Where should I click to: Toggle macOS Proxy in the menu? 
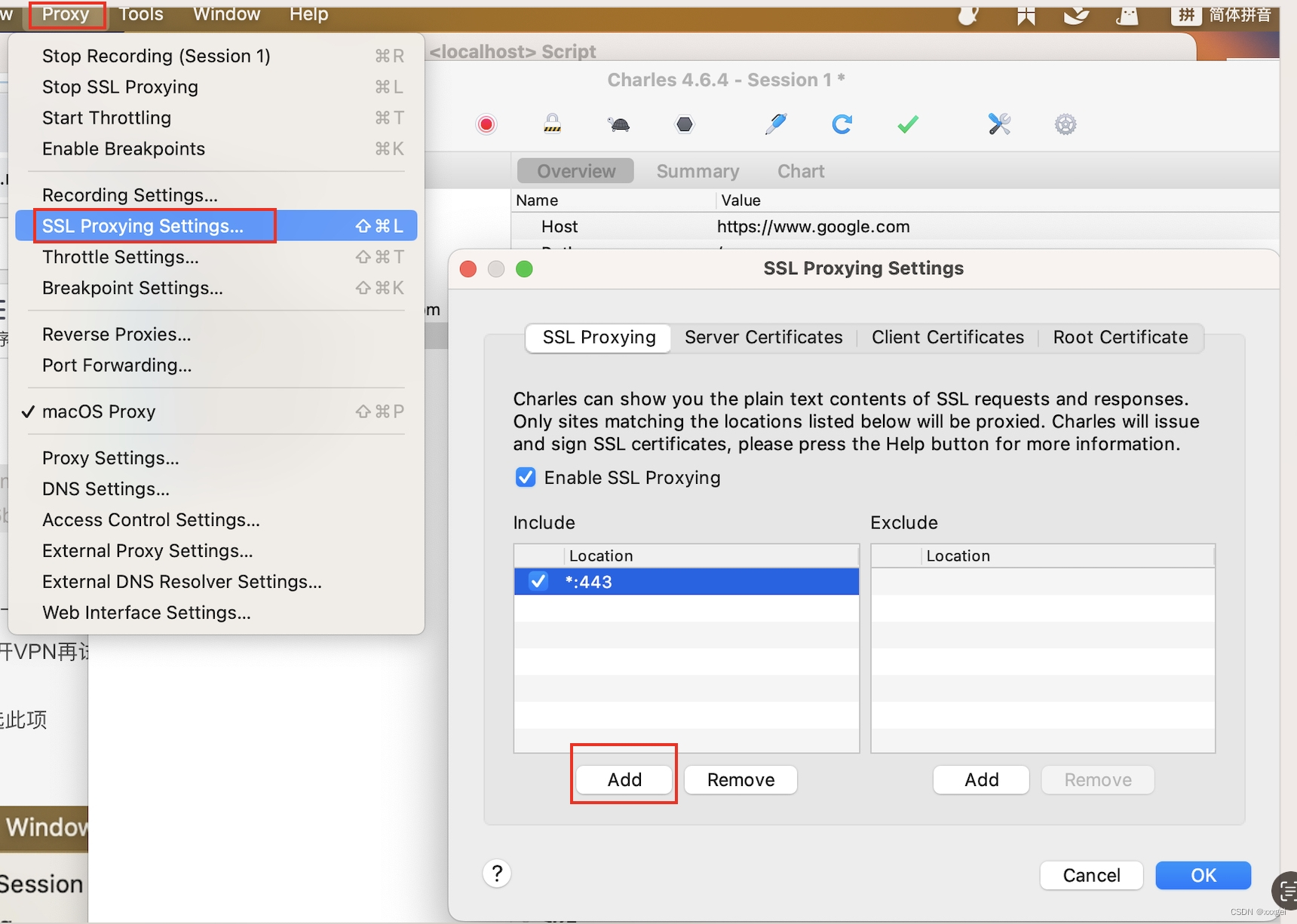point(99,412)
